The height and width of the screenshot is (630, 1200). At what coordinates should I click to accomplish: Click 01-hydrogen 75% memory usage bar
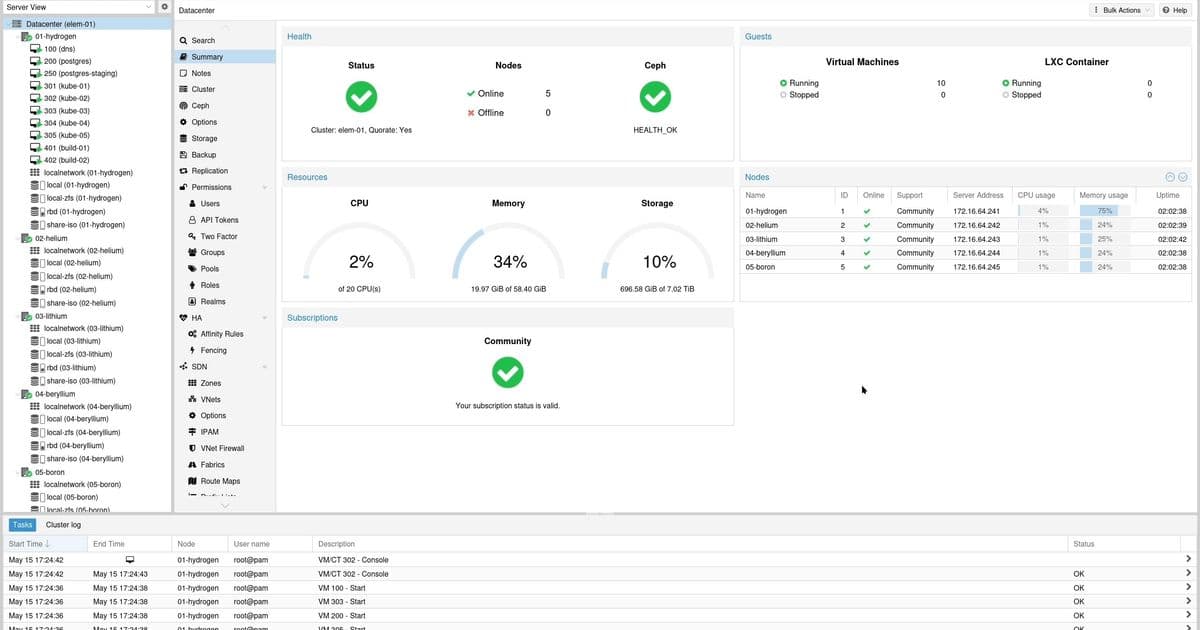[1104, 211]
